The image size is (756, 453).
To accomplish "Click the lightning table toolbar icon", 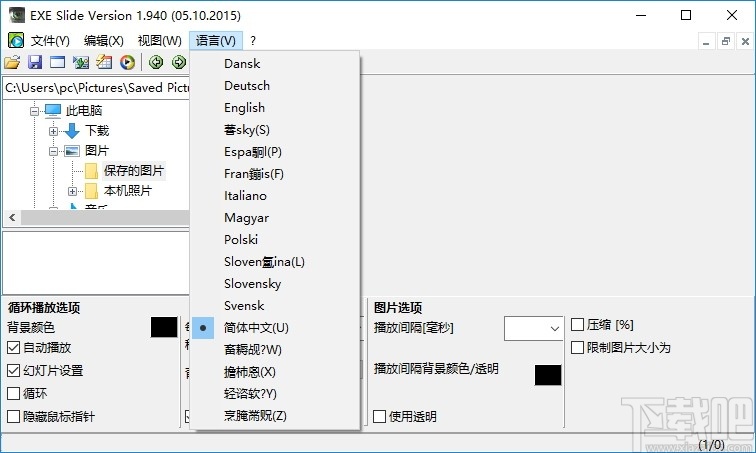I will [104, 62].
